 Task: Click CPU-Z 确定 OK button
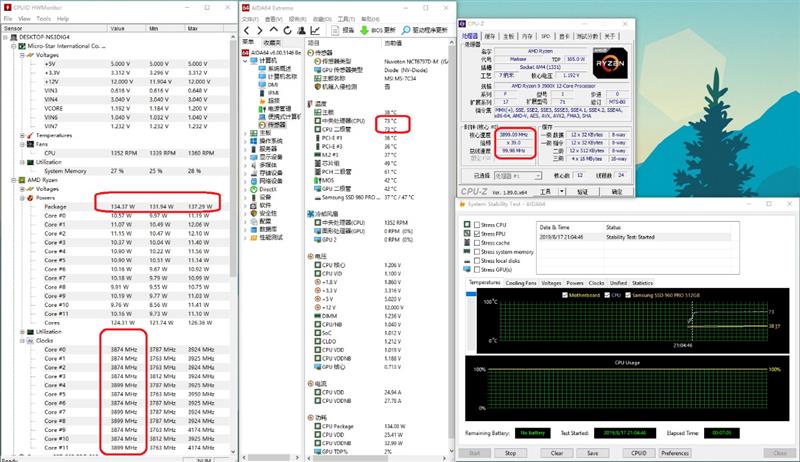pos(617,192)
